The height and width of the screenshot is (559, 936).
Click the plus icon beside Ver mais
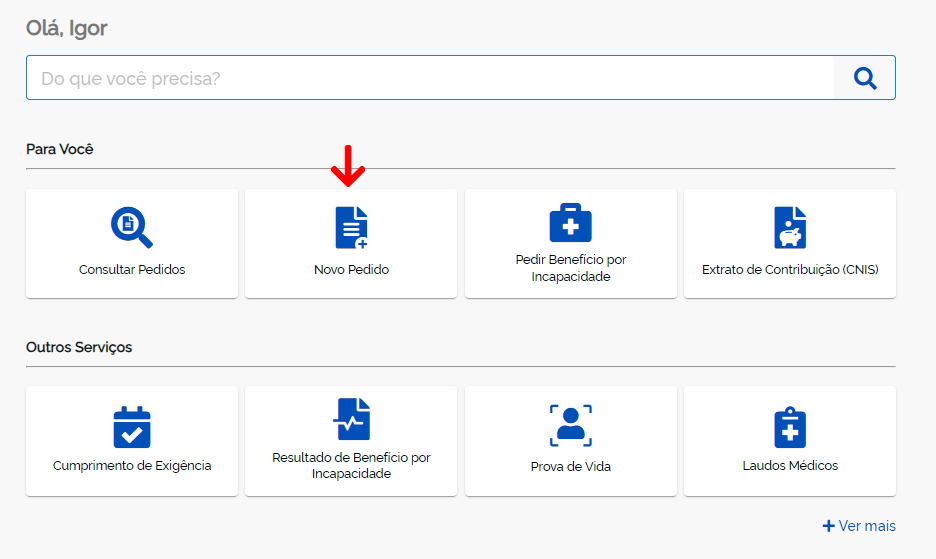click(829, 526)
